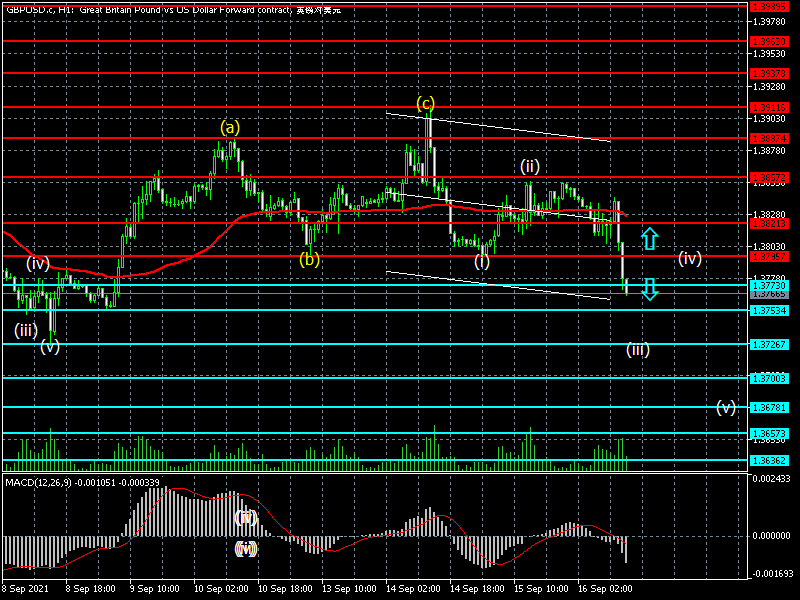Image resolution: width=800 pixels, height=600 pixels.
Task: Select the cyan up arrow object
Action: [649, 238]
